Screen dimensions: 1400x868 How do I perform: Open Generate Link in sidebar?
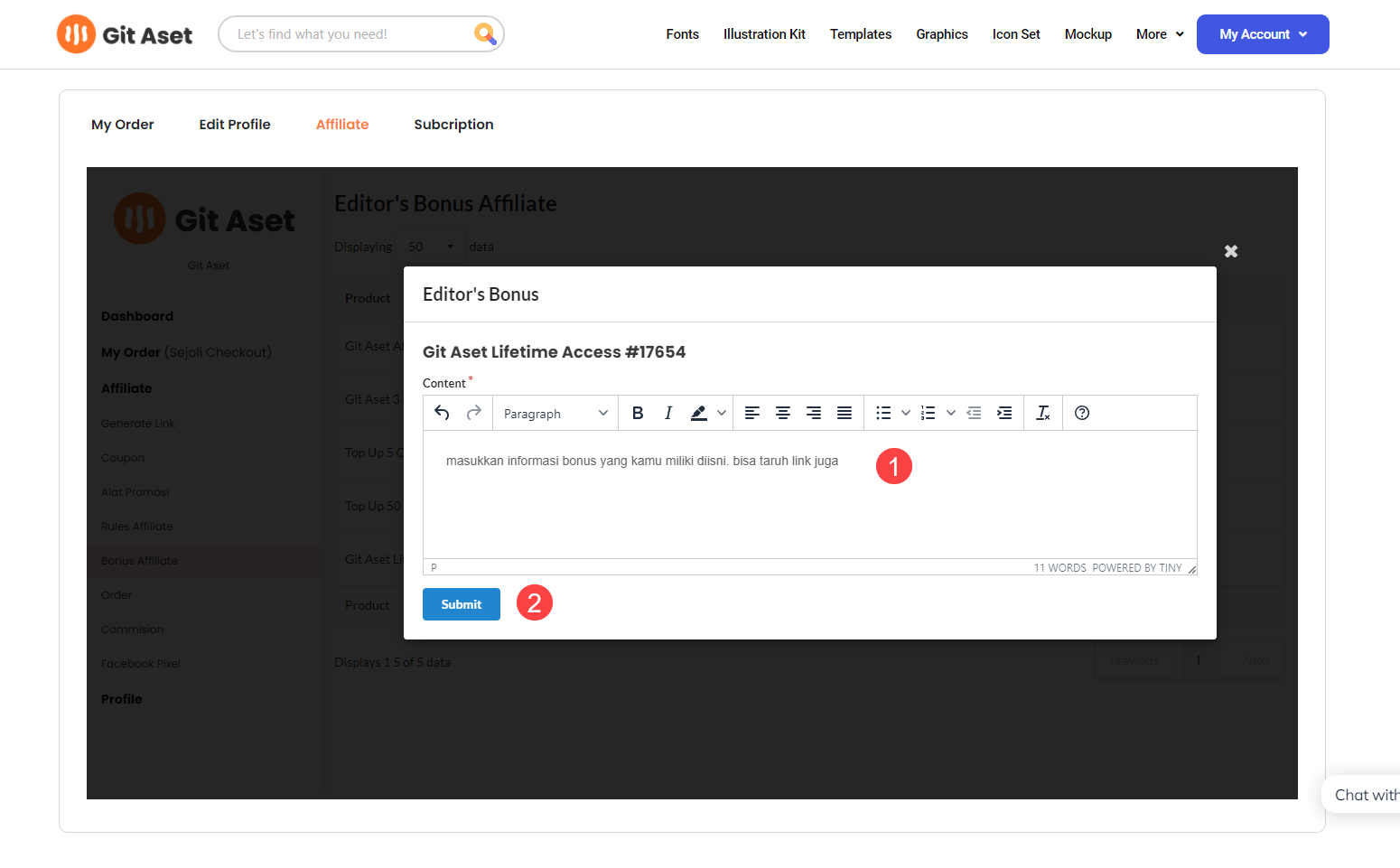(138, 424)
